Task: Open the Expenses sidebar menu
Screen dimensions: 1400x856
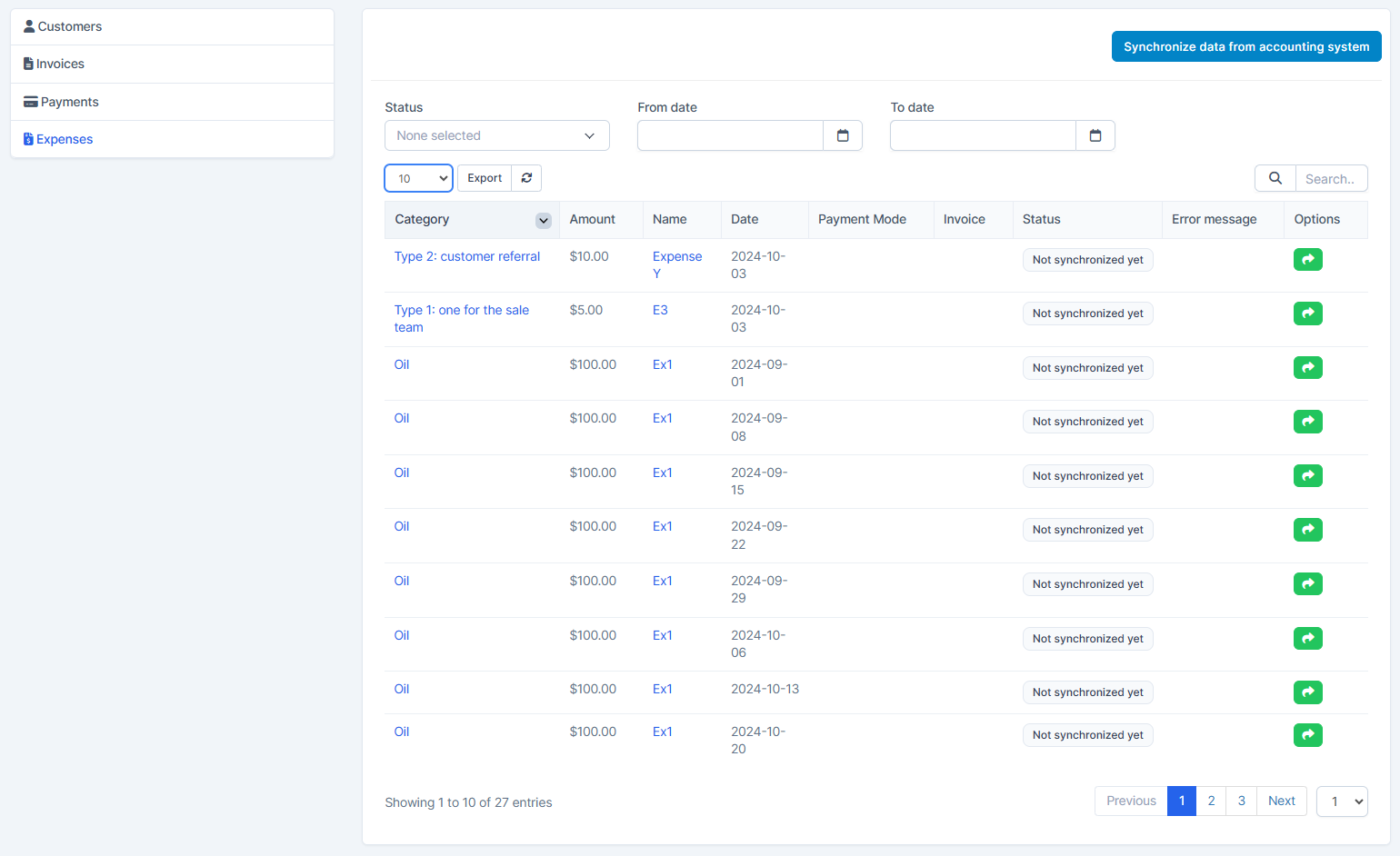Action: [x=172, y=139]
